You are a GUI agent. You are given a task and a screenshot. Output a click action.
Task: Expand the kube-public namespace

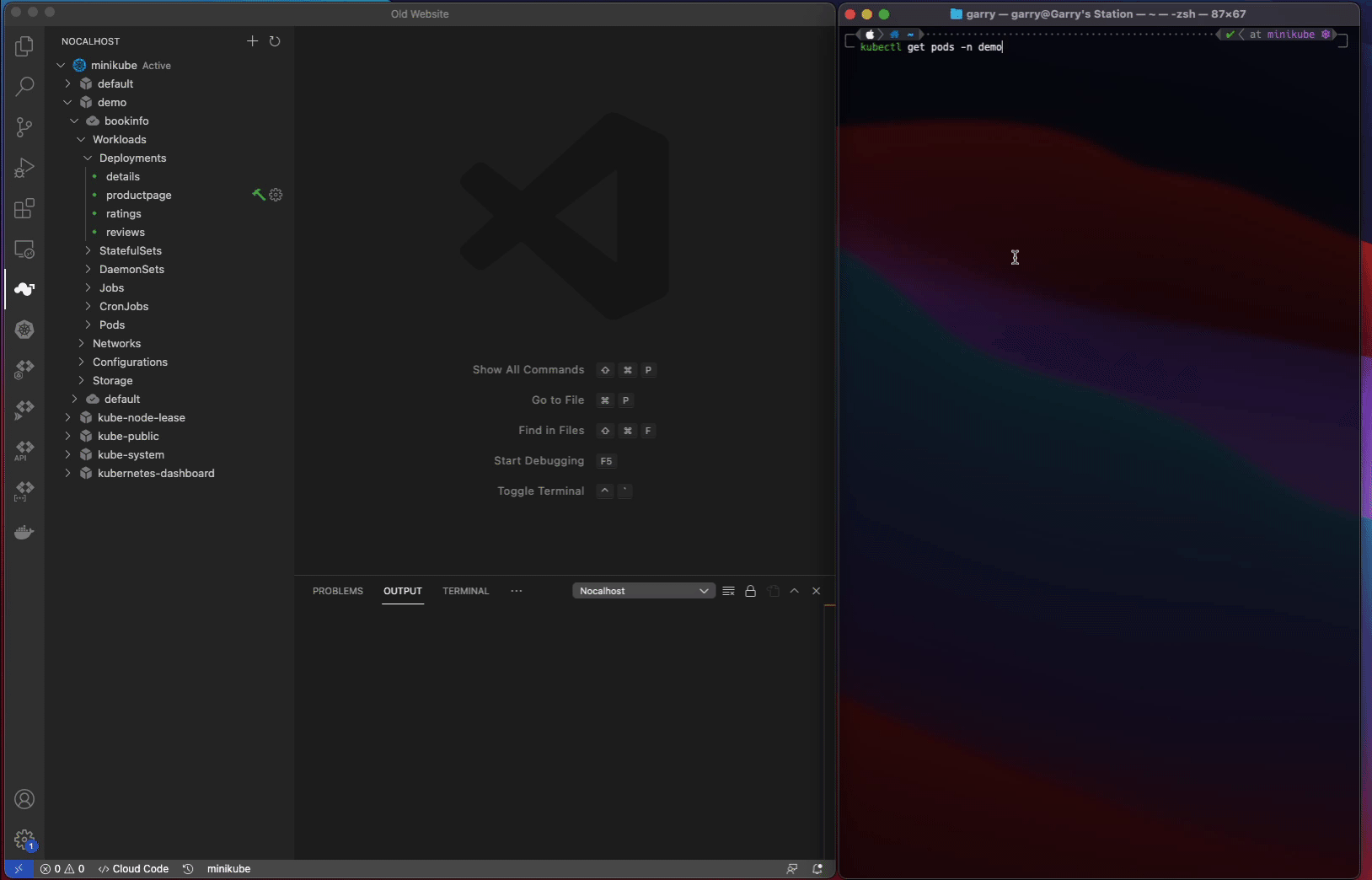coord(67,436)
